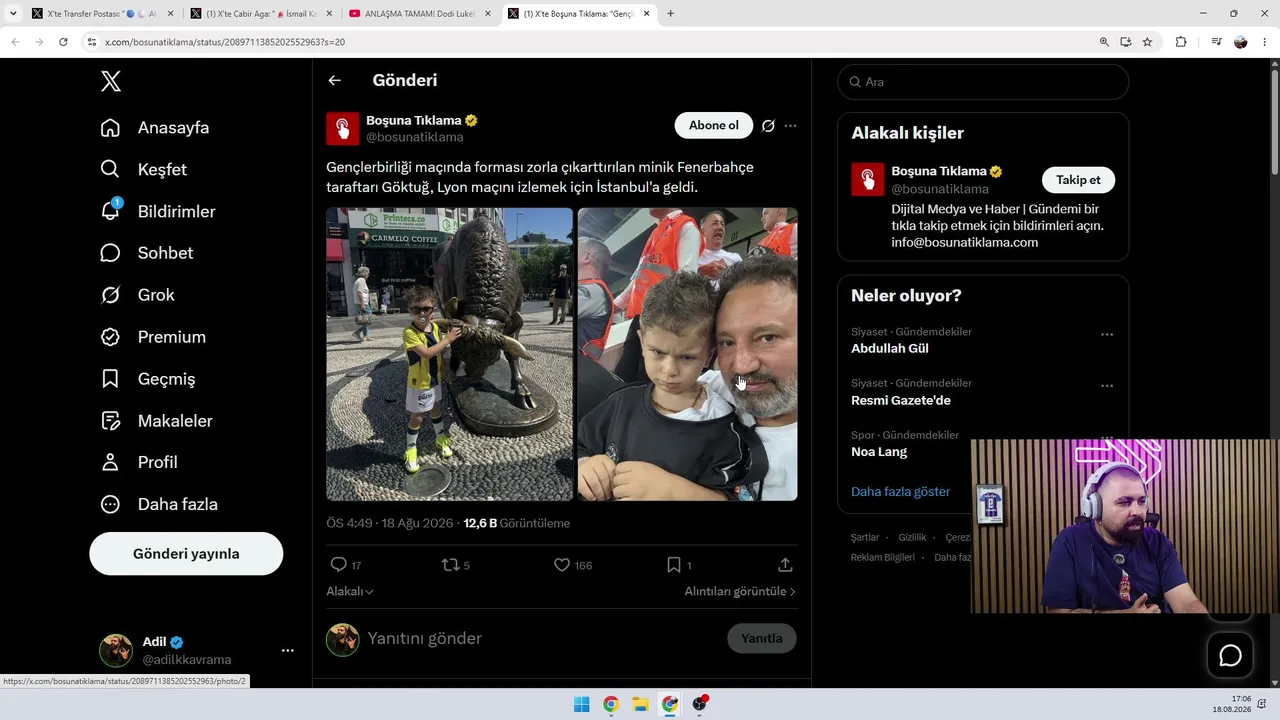
Task: Click Reklam Bilgileri footer link
Action: pyautogui.click(x=883, y=557)
